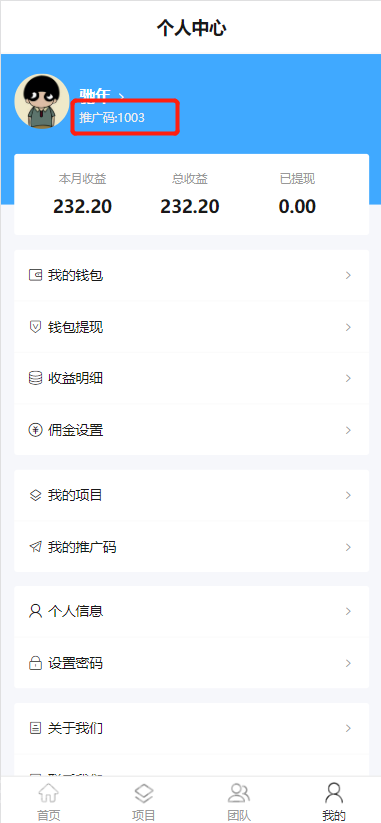This screenshot has width=381, height=823.
Task: Click the yen icon beside 佣金设置
Action: coord(35,430)
